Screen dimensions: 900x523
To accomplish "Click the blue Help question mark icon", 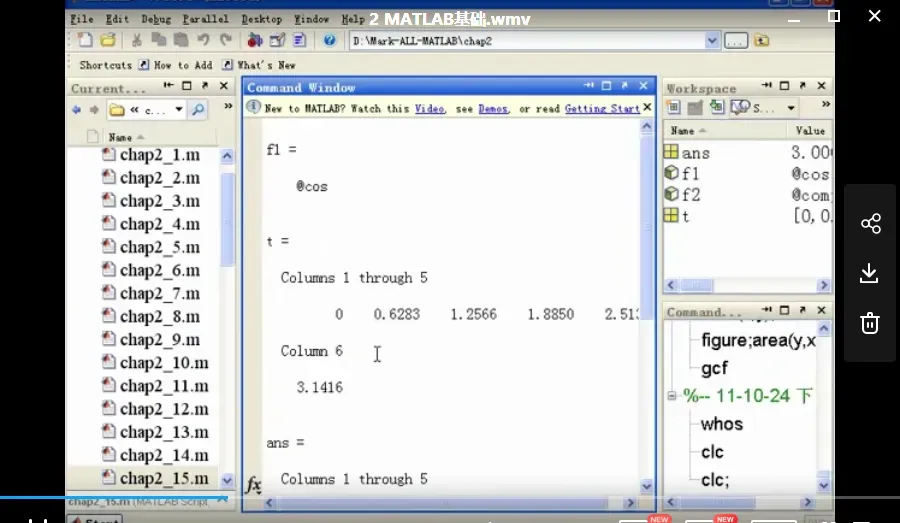I will pyautogui.click(x=329, y=40).
